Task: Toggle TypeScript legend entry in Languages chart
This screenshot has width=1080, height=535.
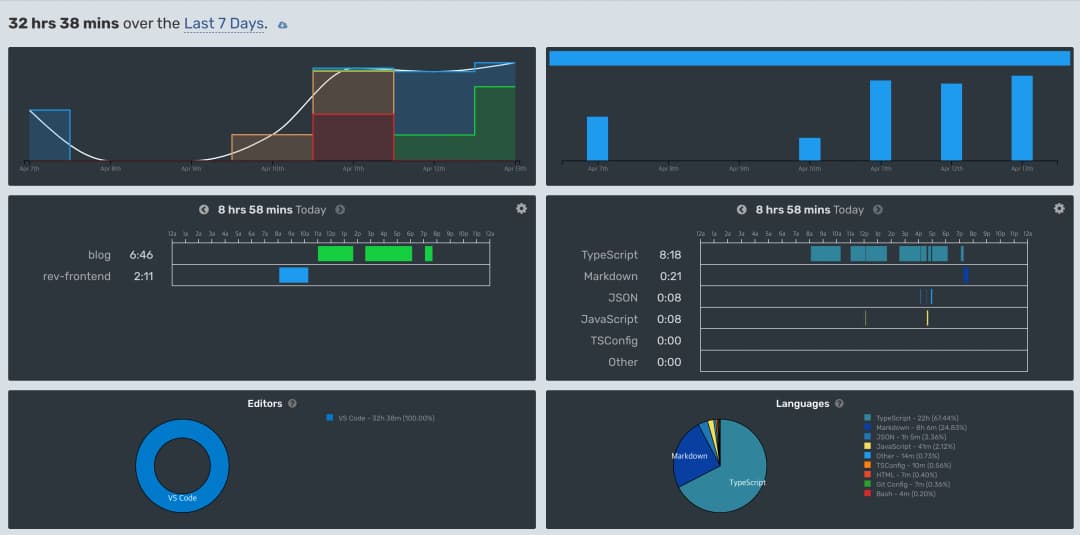Action: [x=911, y=418]
